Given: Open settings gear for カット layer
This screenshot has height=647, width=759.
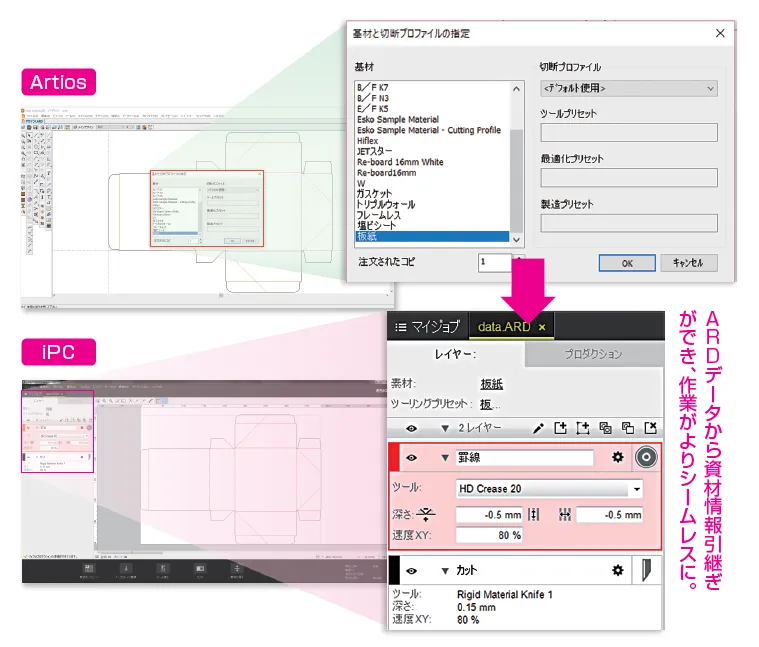Looking at the screenshot, I should (x=618, y=570).
